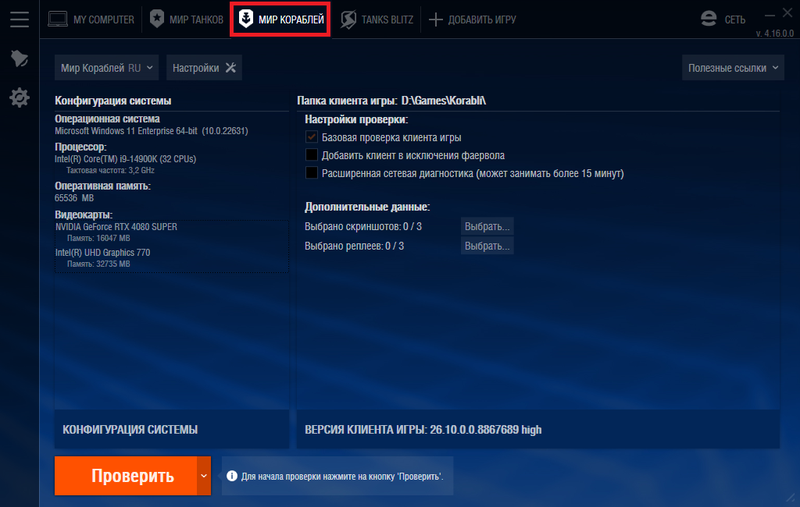800x507 pixels.
Task: Click the Конфигурация системы footer panel
Action: click(171, 429)
